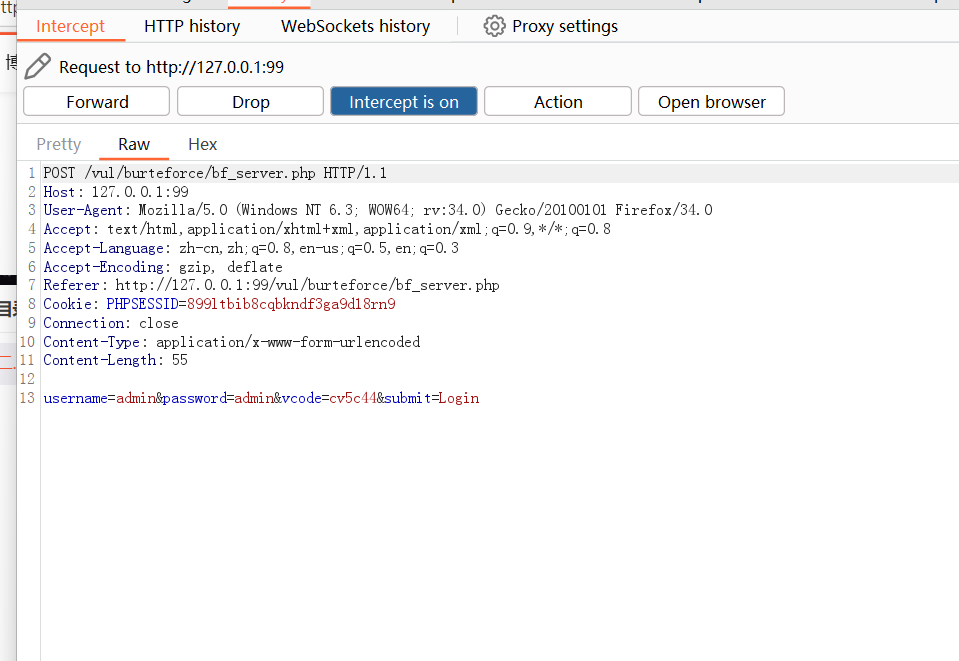The width and height of the screenshot is (959, 661).
Task: Click the Host header value 127.0.0.1:99
Action: click(x=140, y=192)
